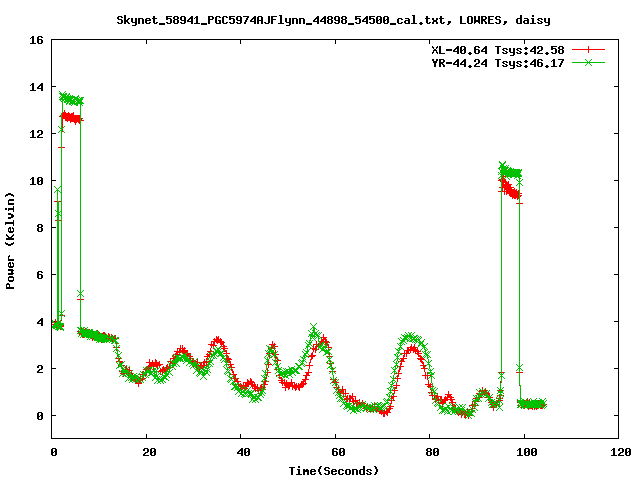The height and width of the screenshot is (480, 640).
Task: Click the y-axis tick label 10
Action: coord(36,181)
